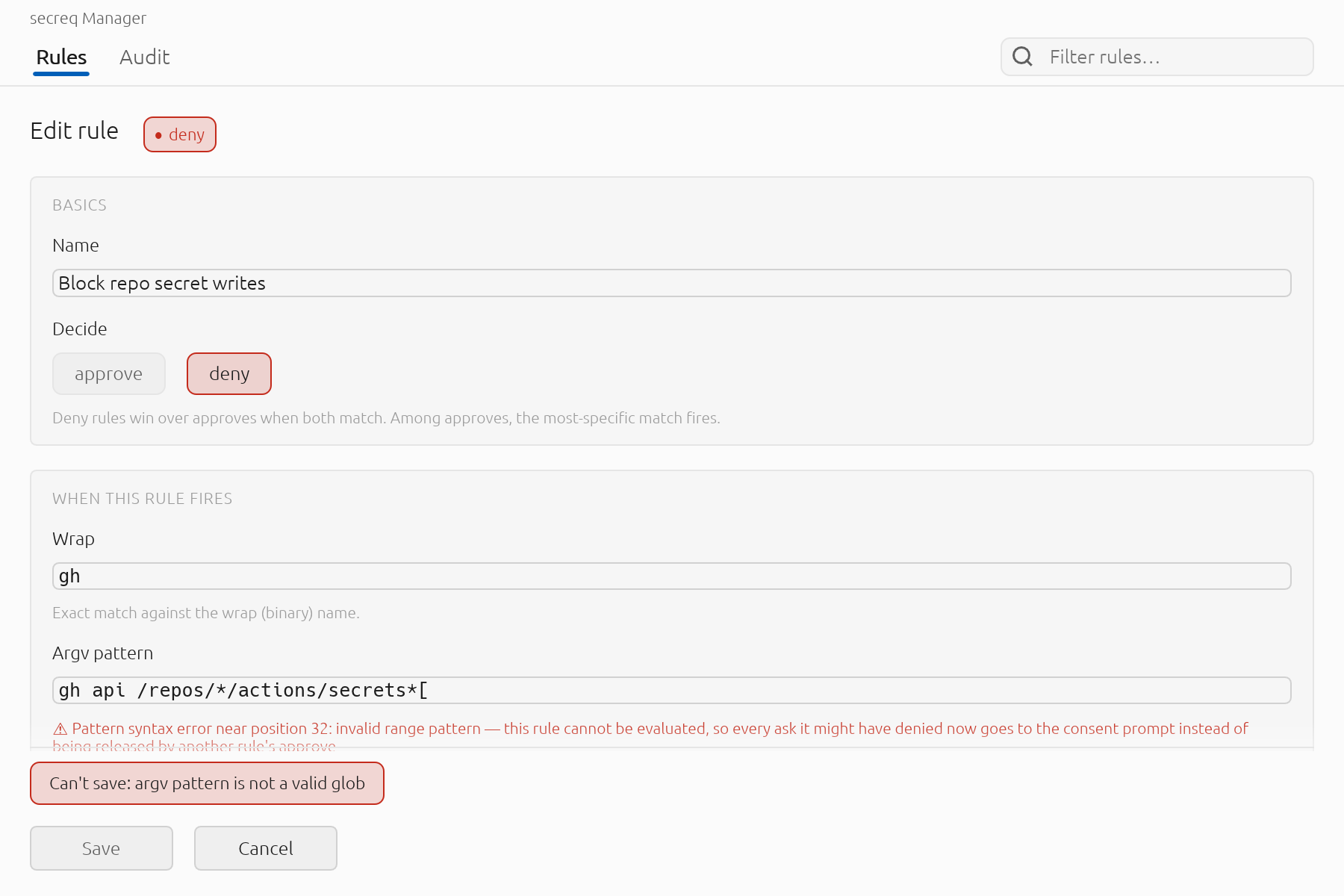
Task: Click the deny status badge next to Edit rule
Action: pos(180,134)
